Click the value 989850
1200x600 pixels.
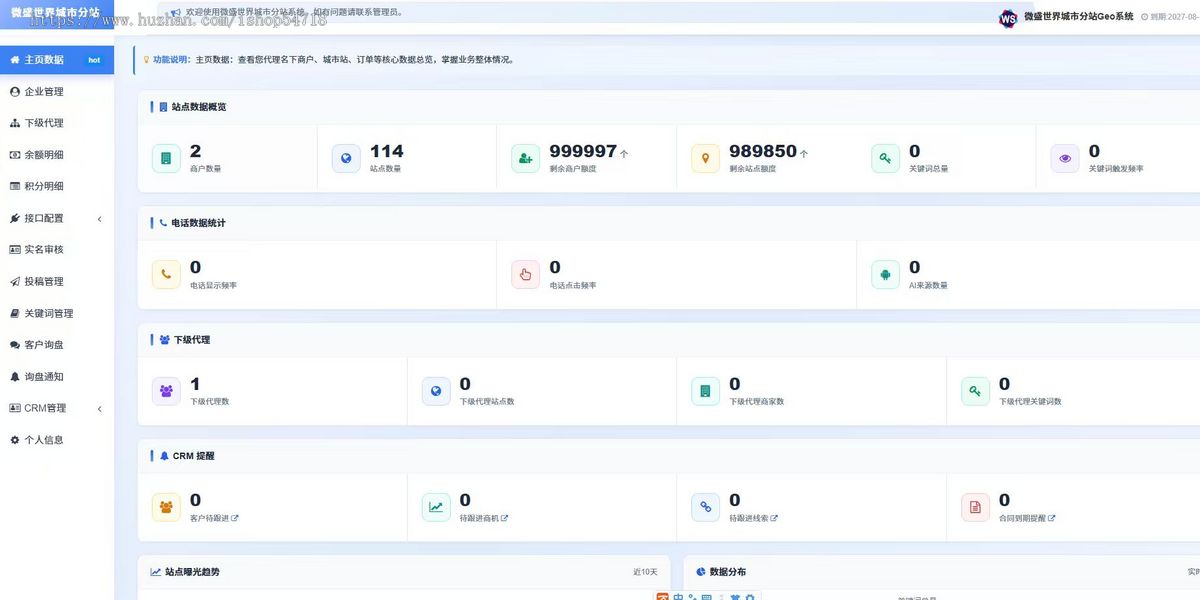(x=763, y=151)
